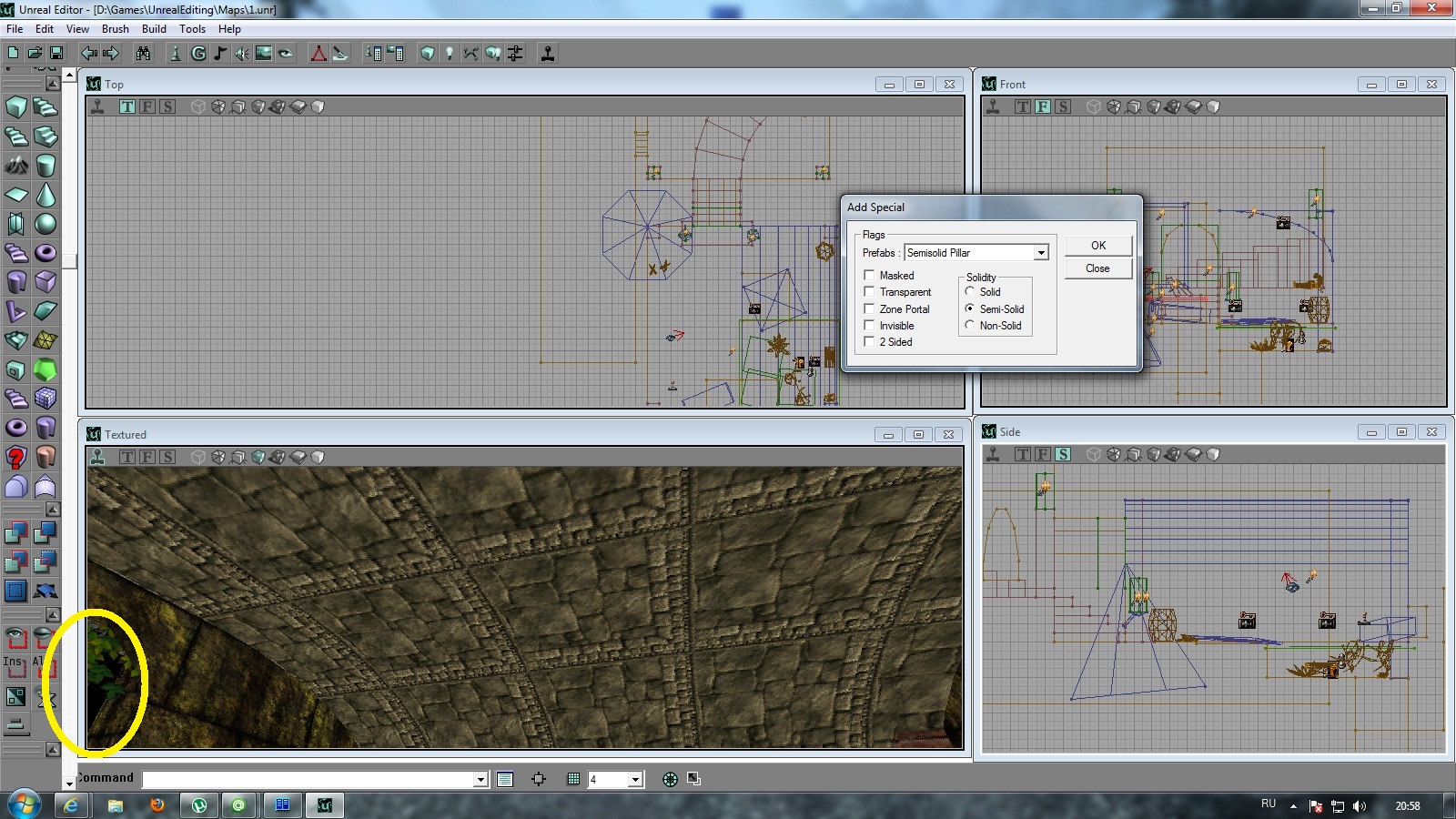Expand the Command history dropdown
The image size is (1456, 819).
pos(480,780)
